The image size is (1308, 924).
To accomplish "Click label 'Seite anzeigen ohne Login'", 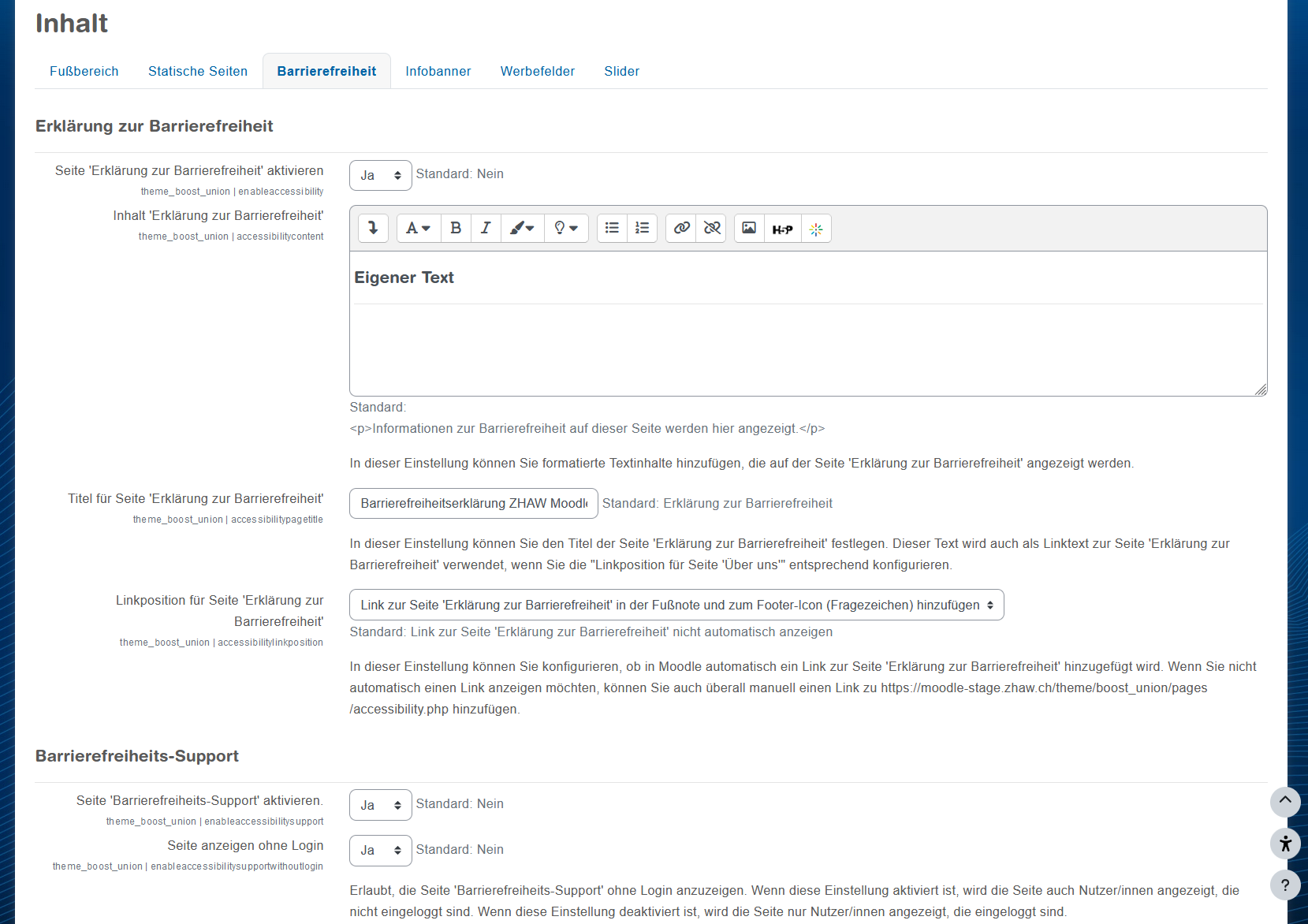I will (x=245, y=845).
